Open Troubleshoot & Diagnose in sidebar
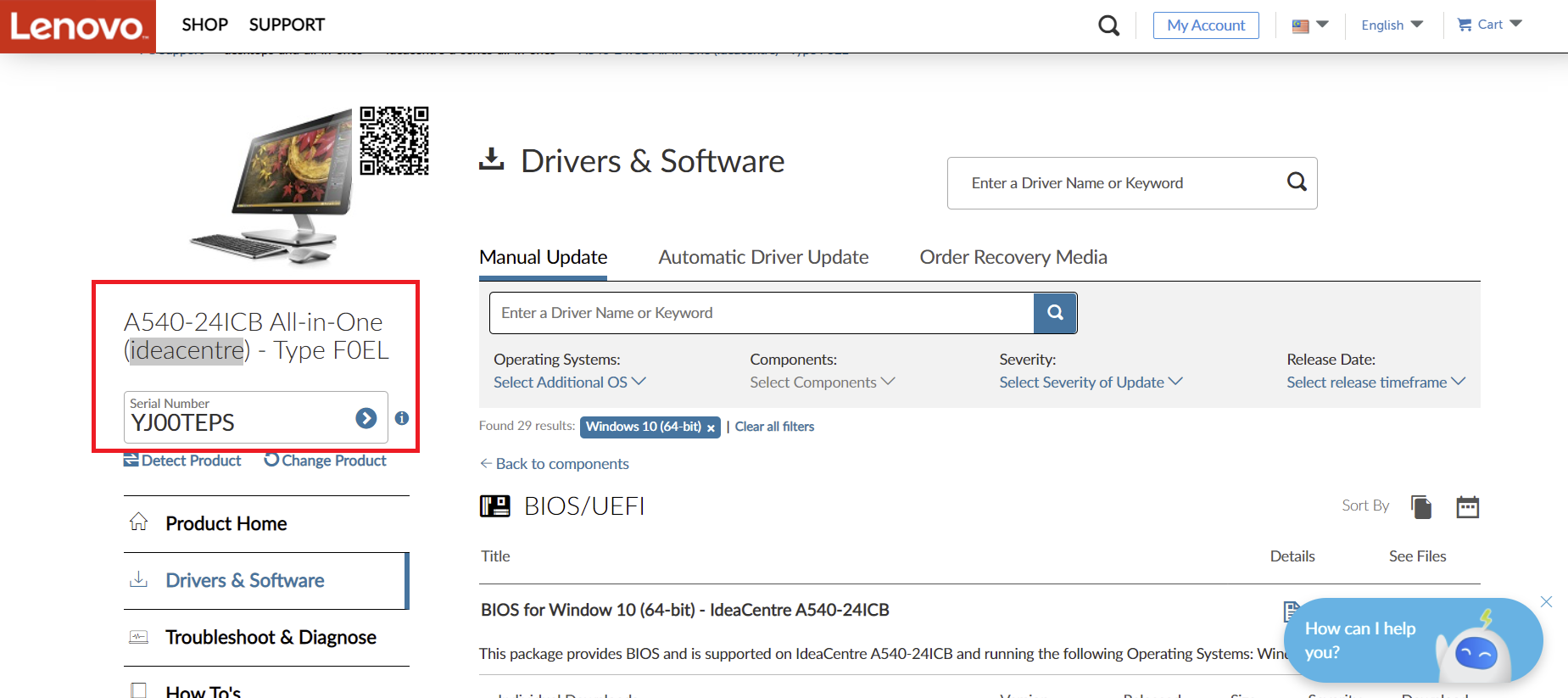The height and width of the screenshot is (698, 1568). click(x=271, y=637)
